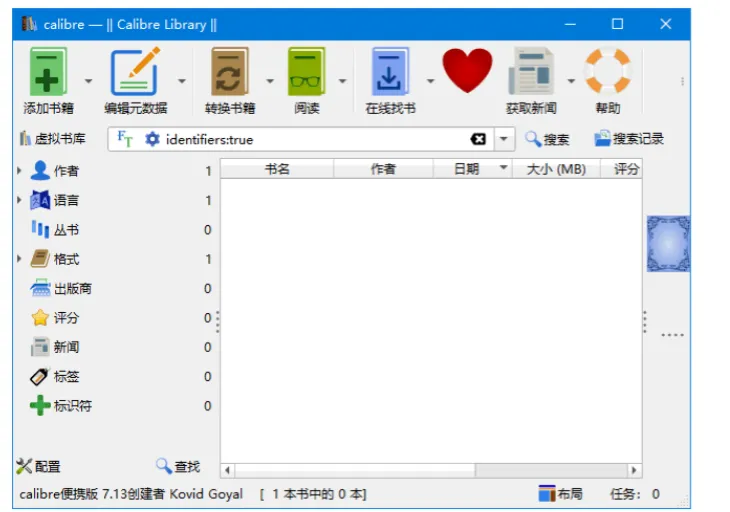Click calibre books icon in title bar

(29, 24)
